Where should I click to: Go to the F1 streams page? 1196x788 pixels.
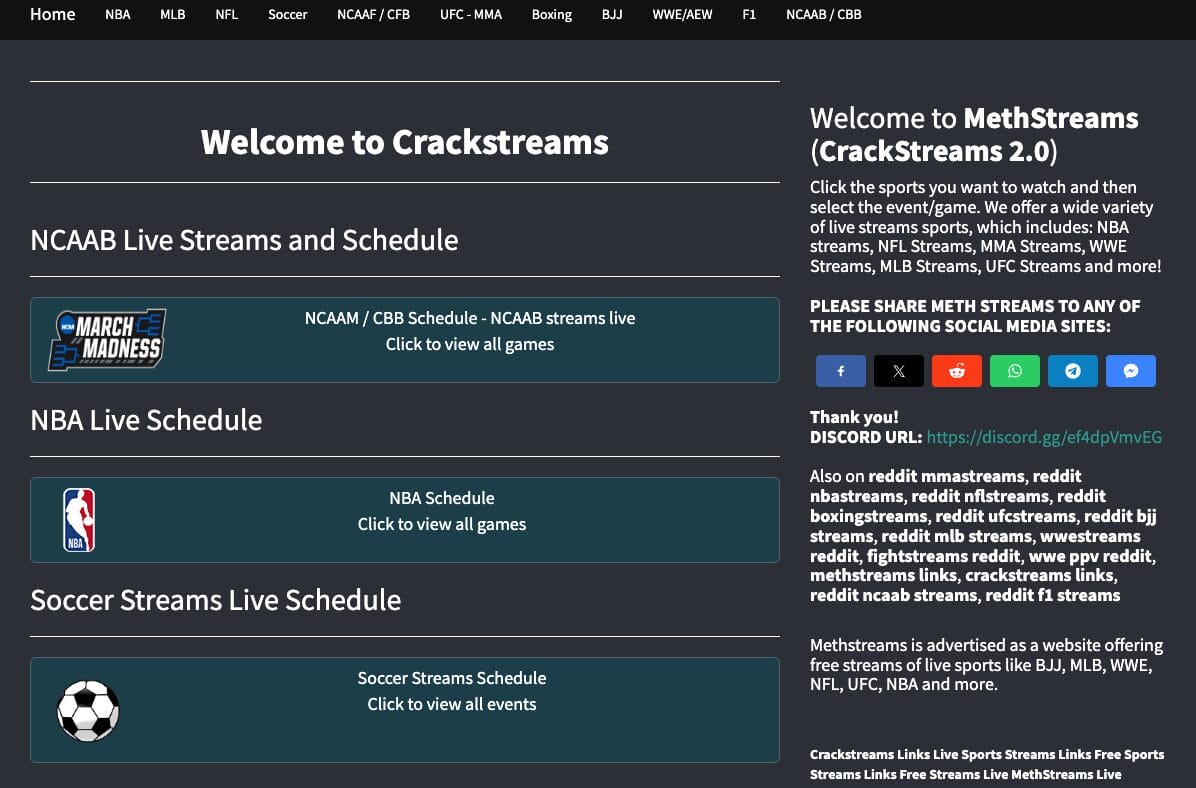(x=749, y=14)
